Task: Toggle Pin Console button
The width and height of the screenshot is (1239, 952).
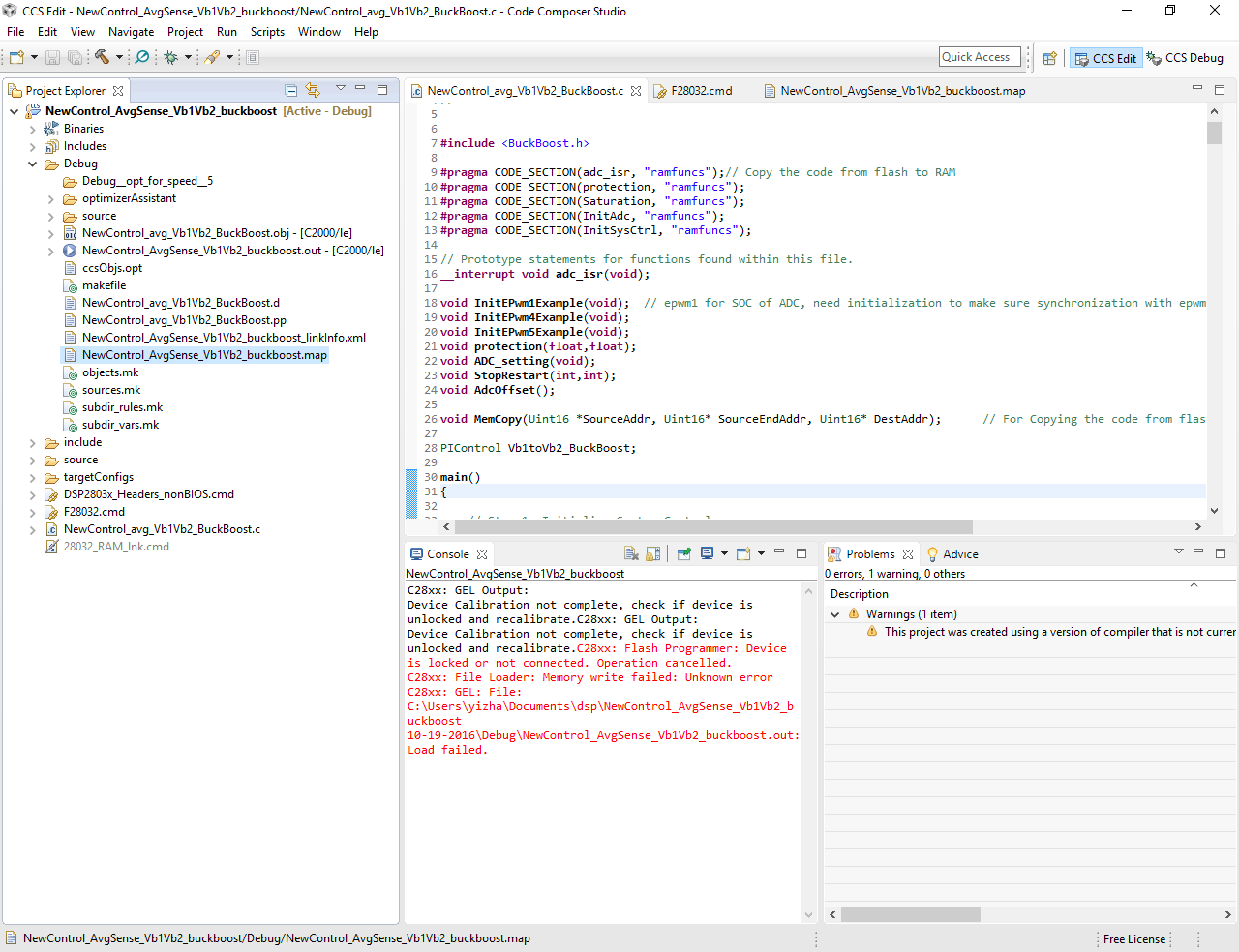Action: click(684, 554)
